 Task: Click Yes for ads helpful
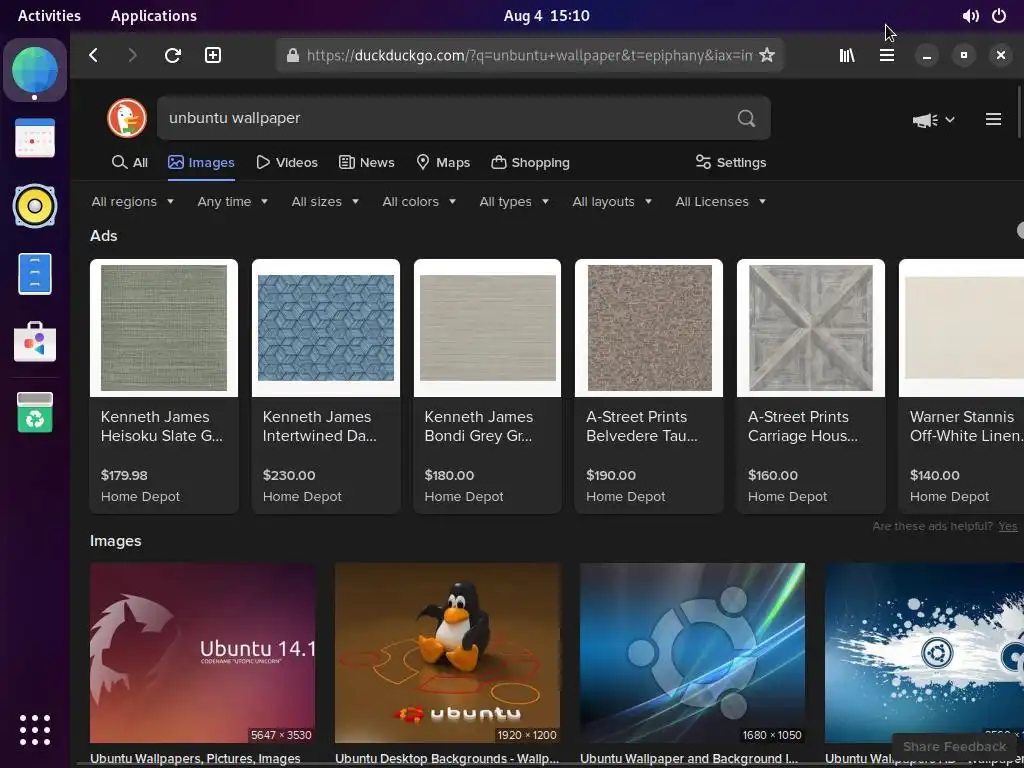click(x=1008, y=526)
